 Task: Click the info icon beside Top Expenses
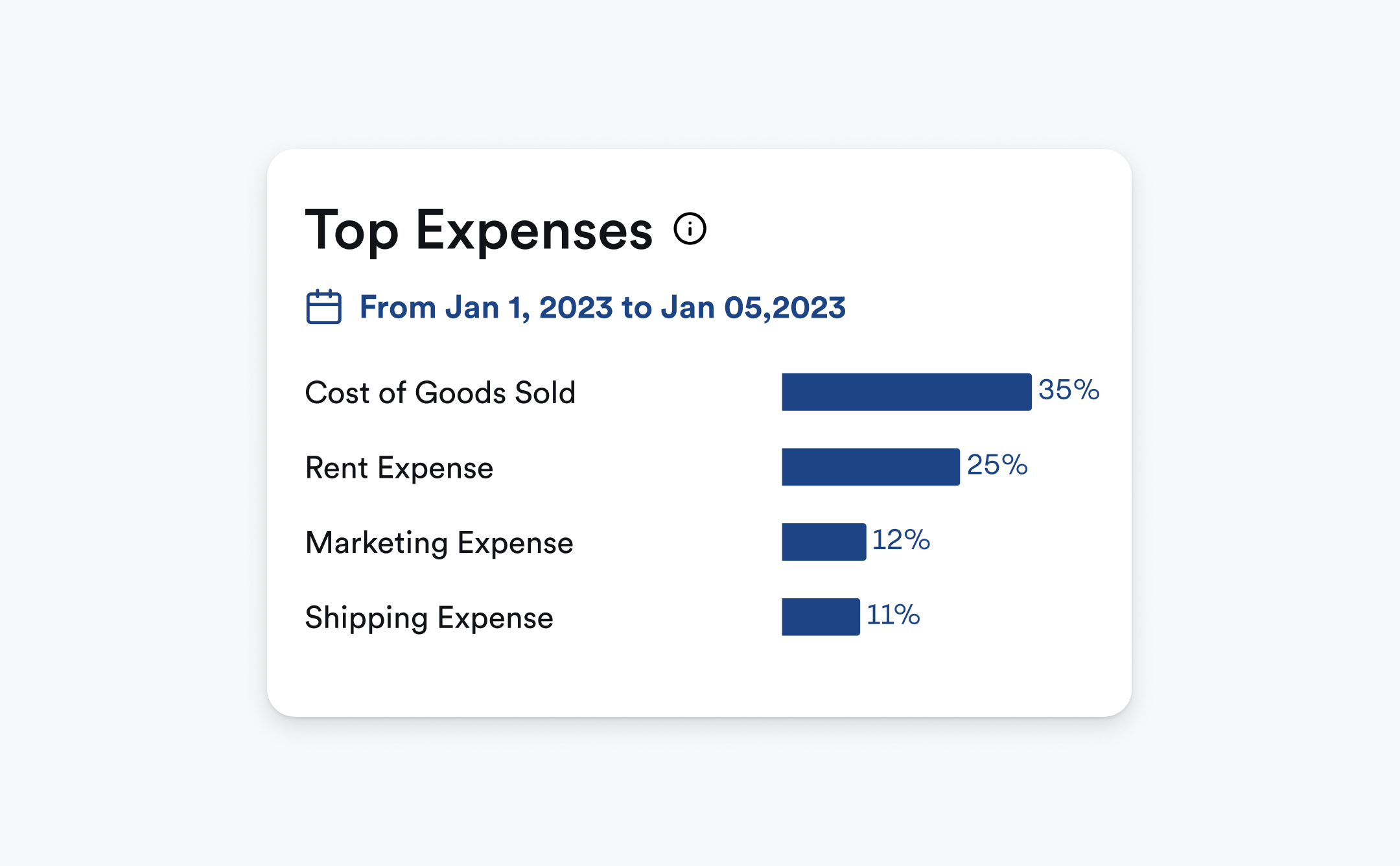(690, 229)
